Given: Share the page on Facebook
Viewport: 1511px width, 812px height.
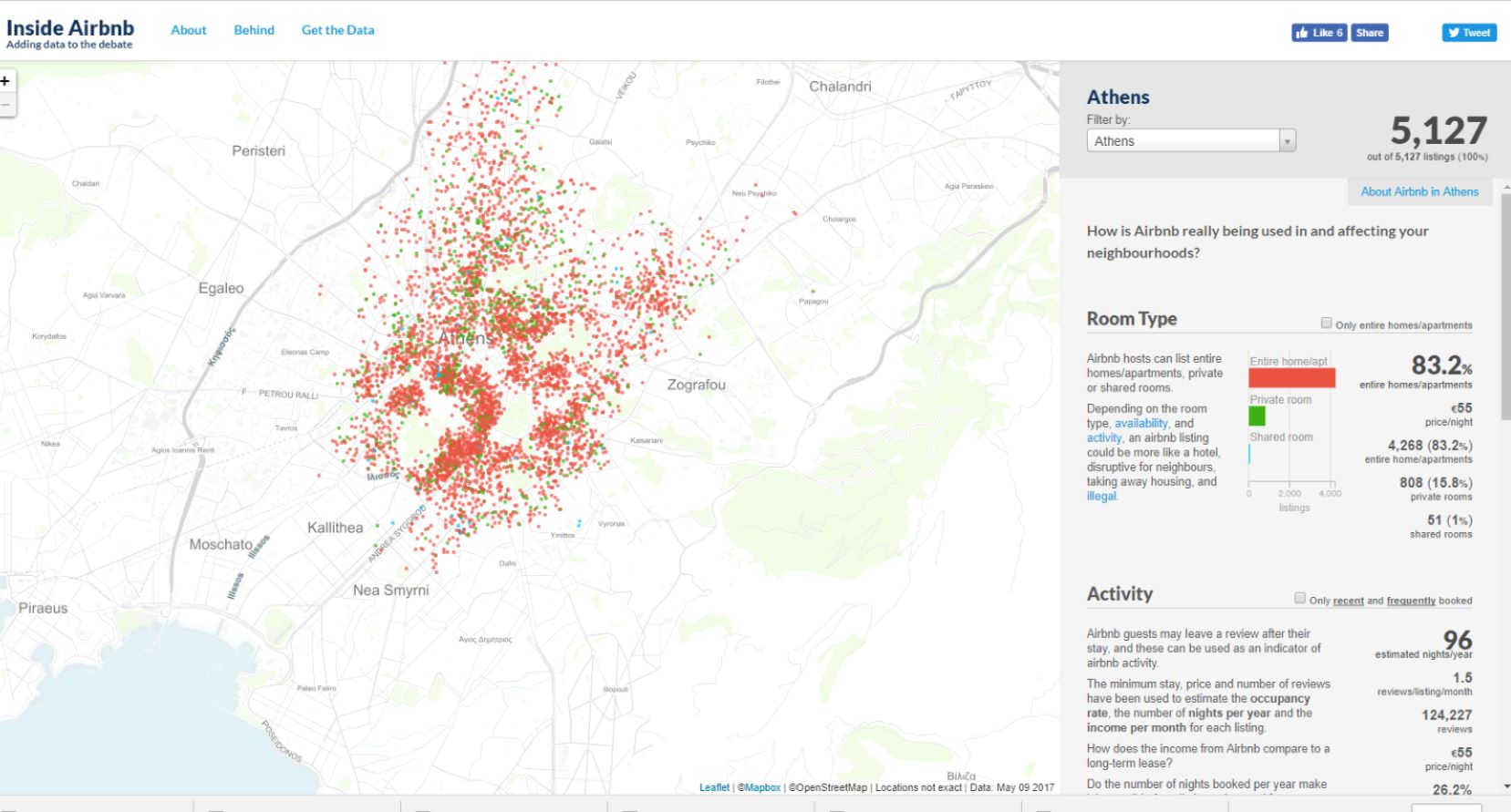Looking at the screenshot, I should (1370, 33).
